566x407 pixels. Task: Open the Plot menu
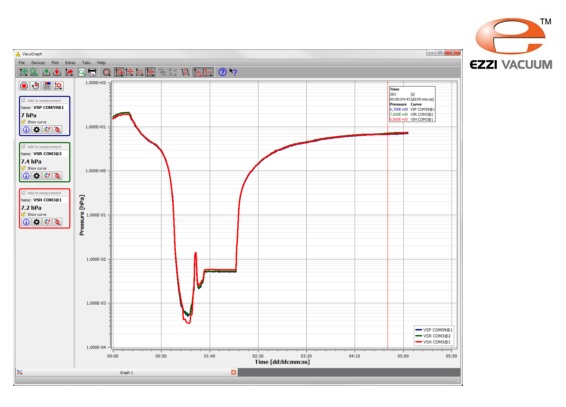point(55,62)
